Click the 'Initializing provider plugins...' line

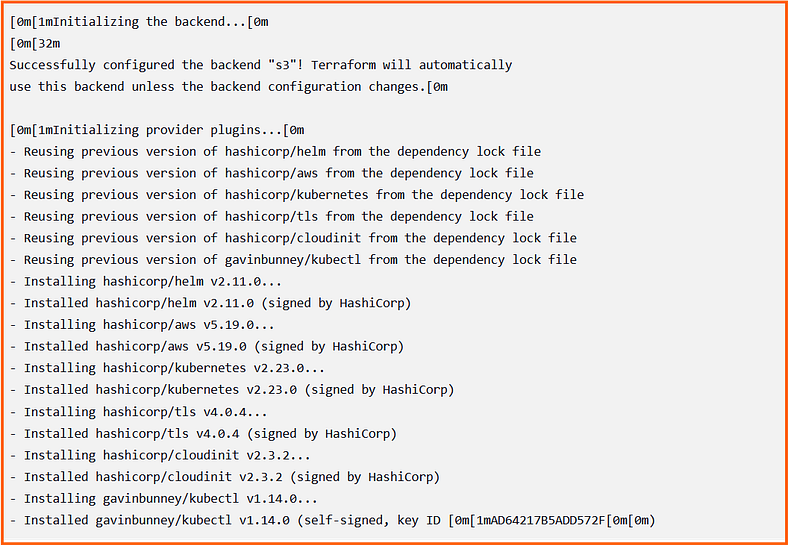click(x=157, y=130)
